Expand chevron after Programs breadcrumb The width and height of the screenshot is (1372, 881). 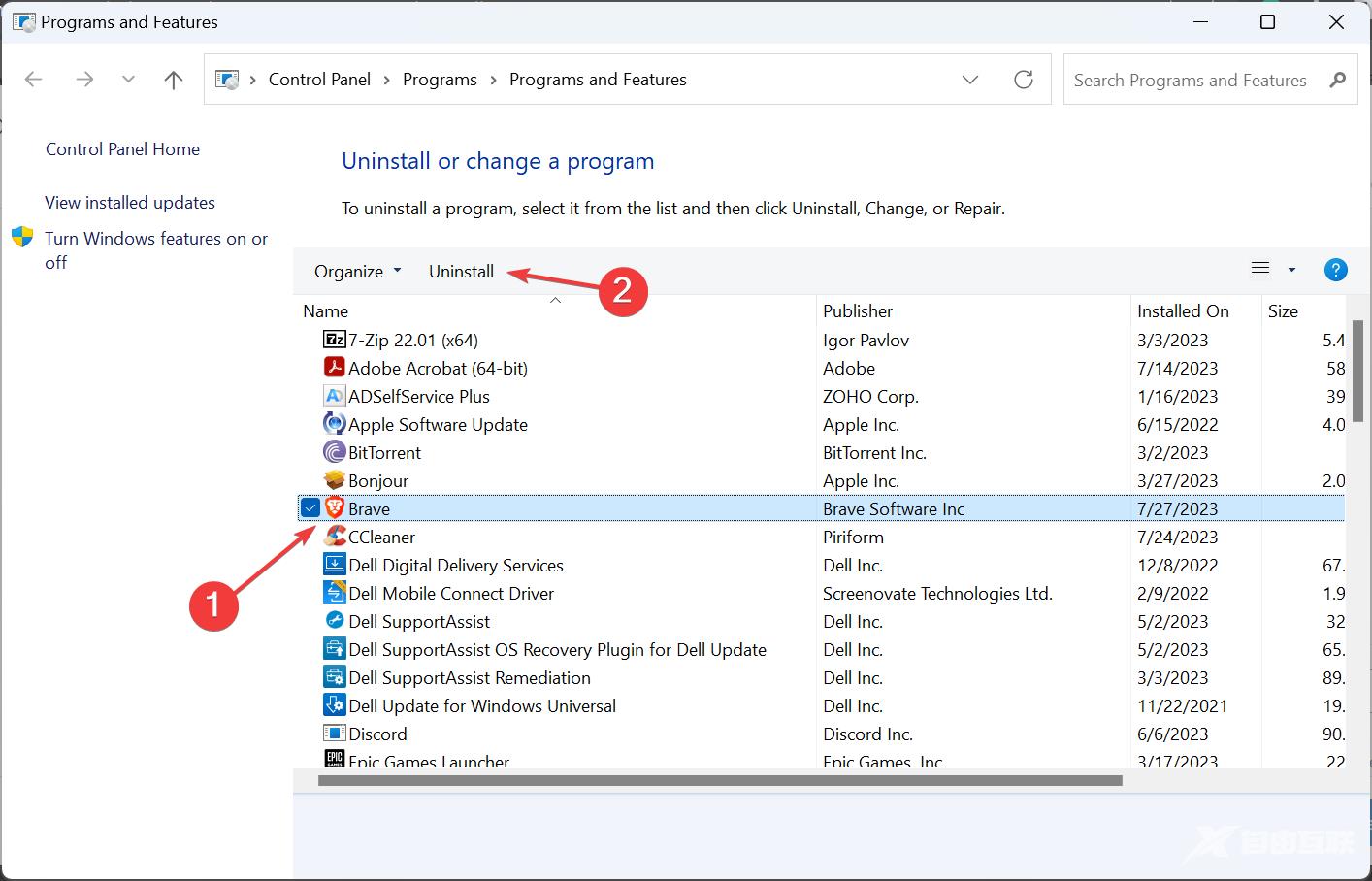(494, 80)
